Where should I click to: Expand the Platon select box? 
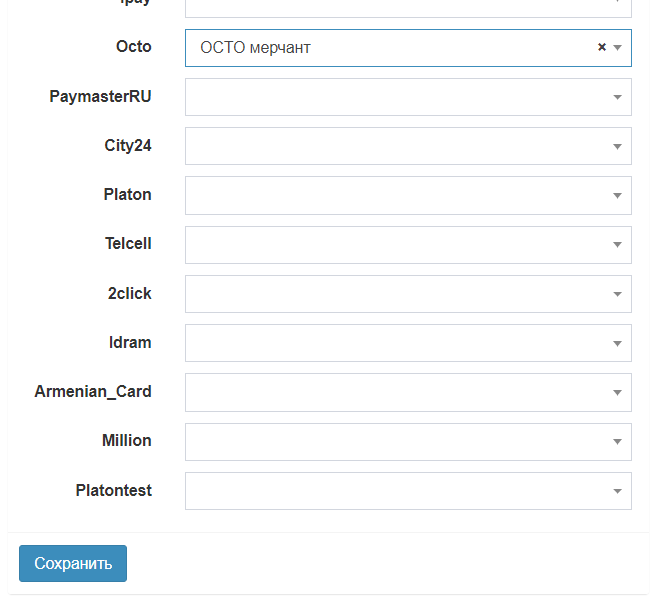(x=408, y=195)
